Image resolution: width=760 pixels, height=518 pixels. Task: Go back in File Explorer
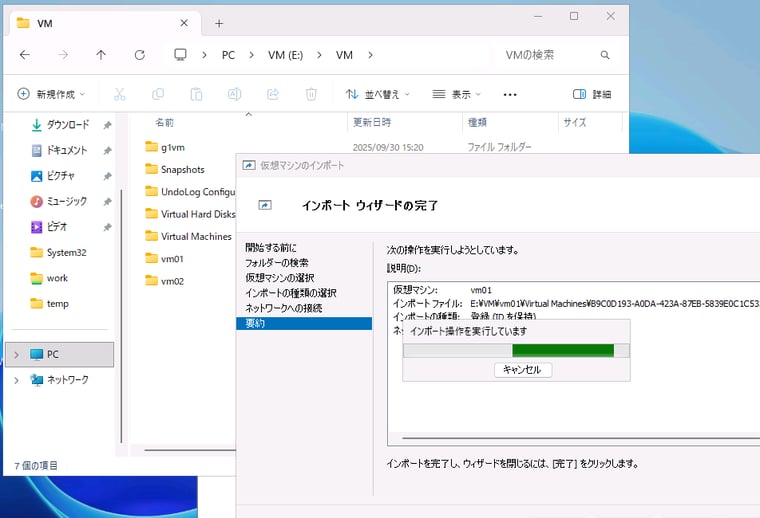tap(25, 55)
